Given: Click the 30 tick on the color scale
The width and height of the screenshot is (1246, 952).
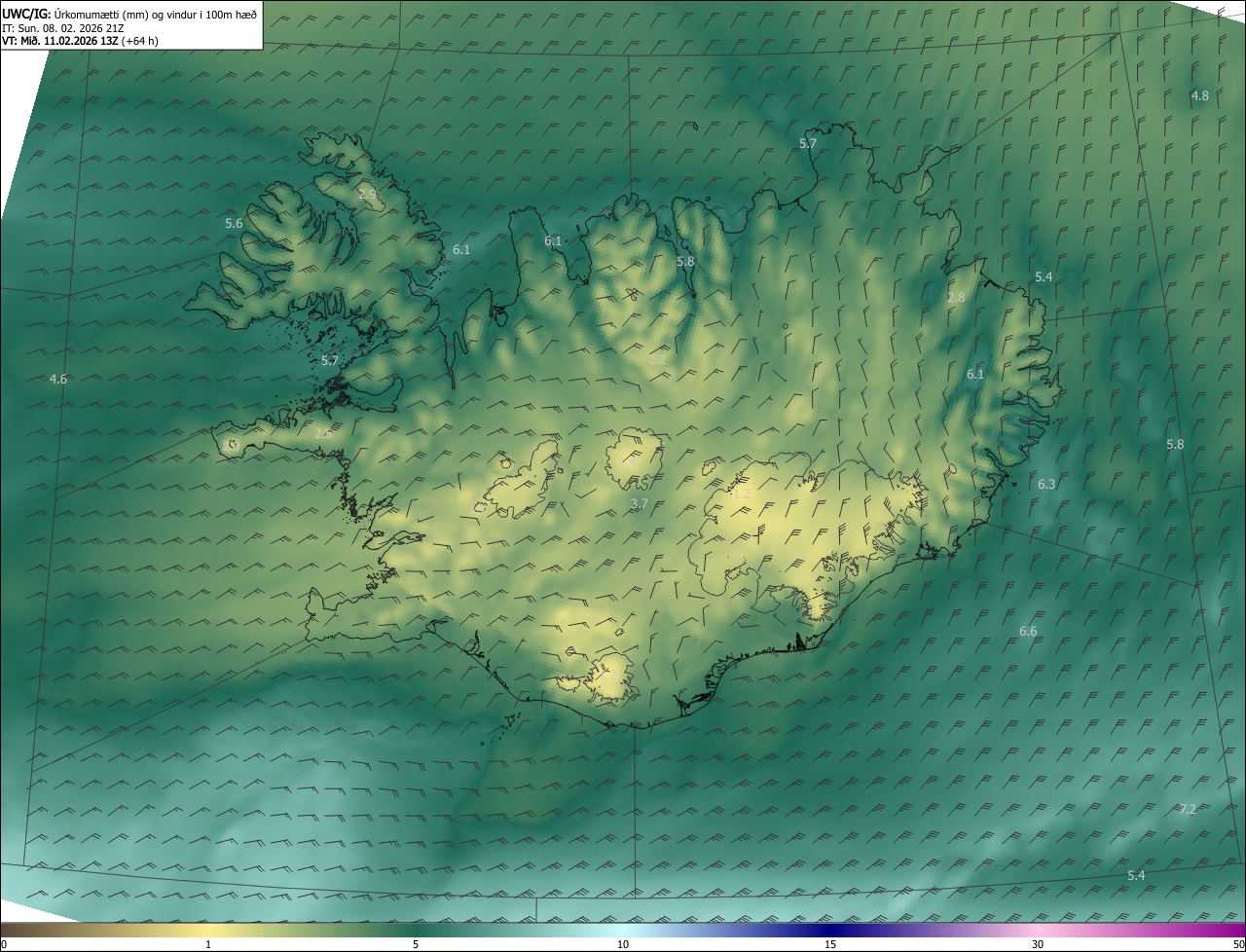Looking at the screenshot, I should tap(1038, 944).
